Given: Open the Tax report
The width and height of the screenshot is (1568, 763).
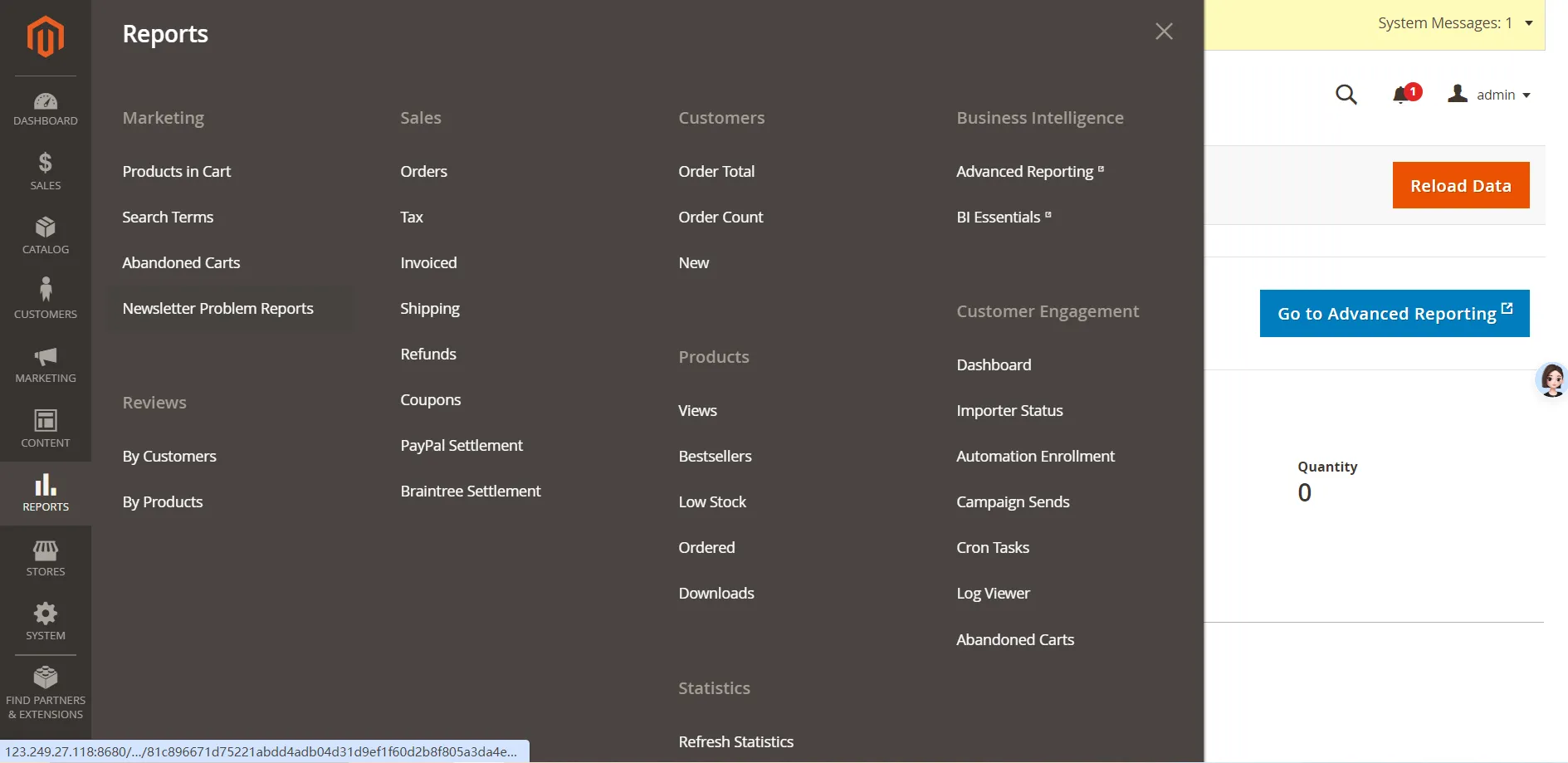Looking at the screenshot, I should pyautogui.click(x=412, y=218).
